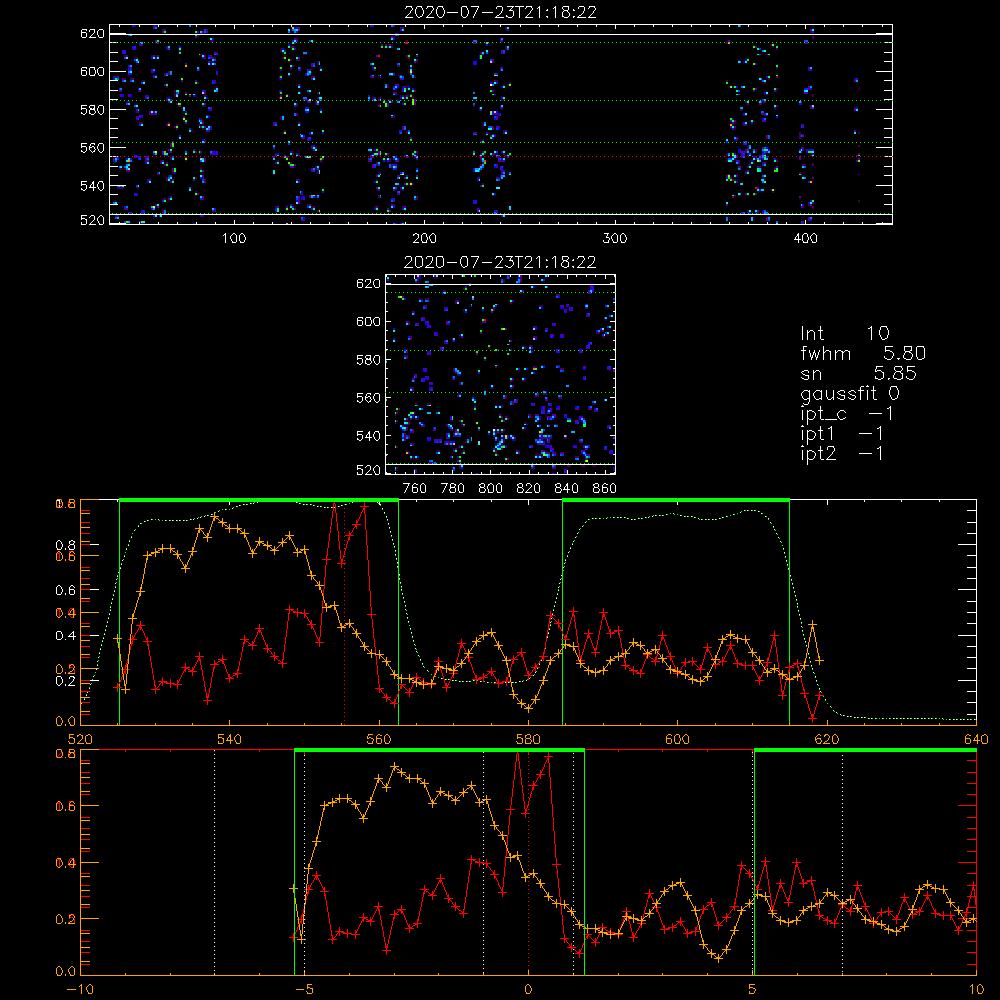Select the 'ipt_c -1' parameter line

847,414
